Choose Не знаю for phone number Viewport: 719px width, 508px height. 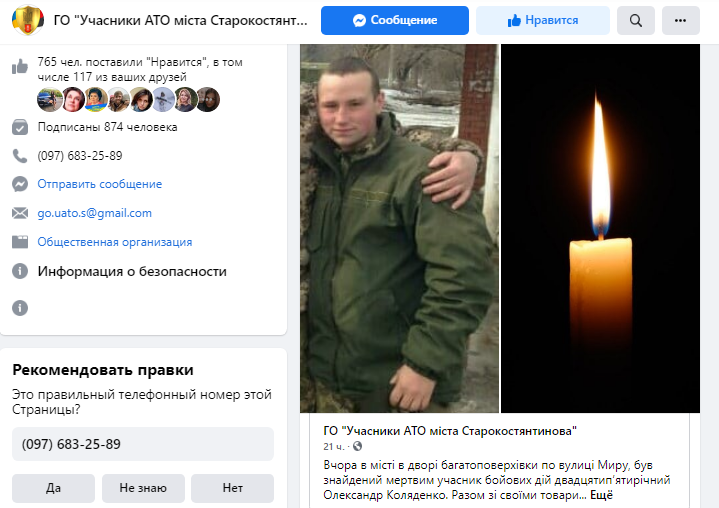click(x=143, y=488)
